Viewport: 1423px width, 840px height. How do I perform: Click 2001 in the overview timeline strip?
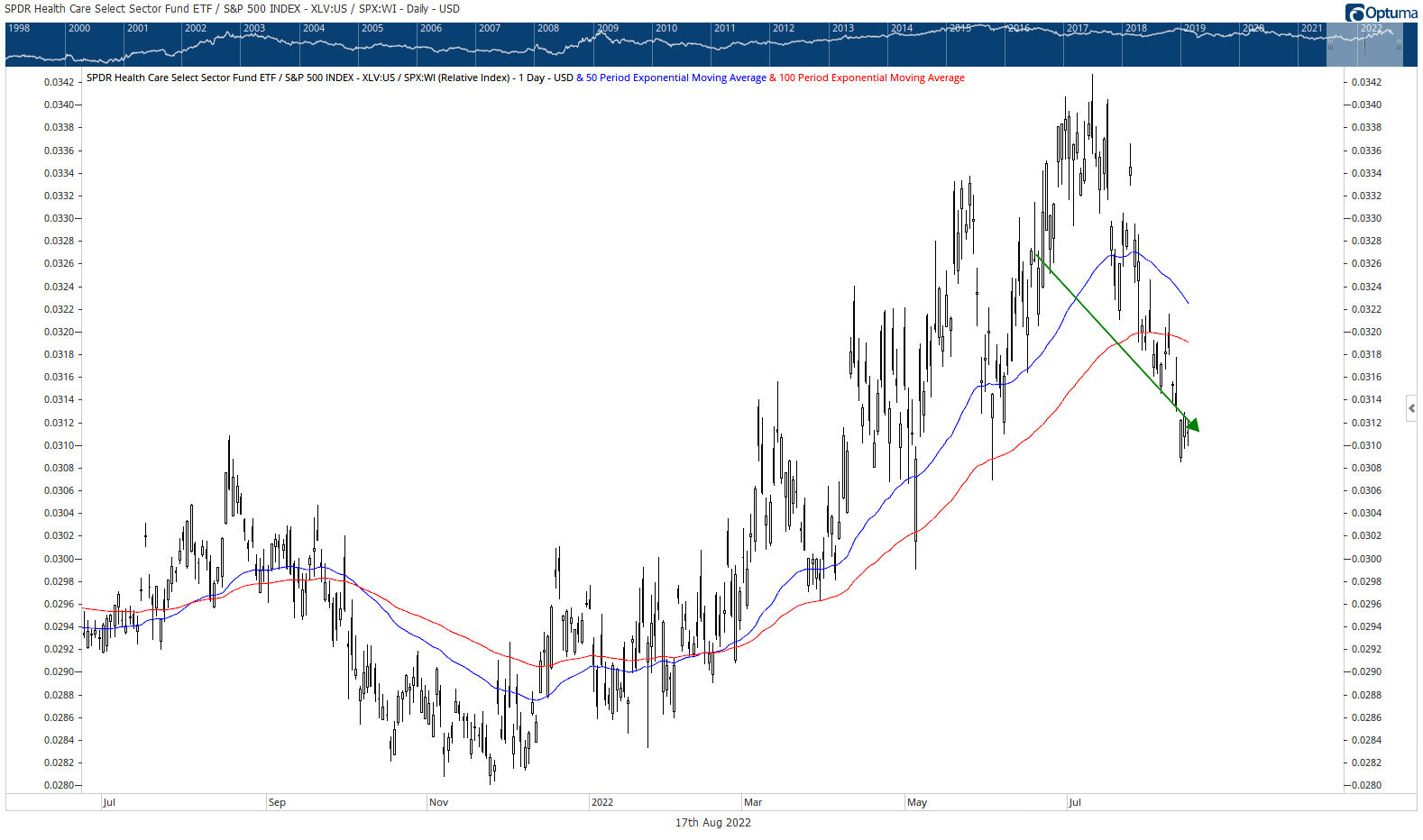click(138, 28)
